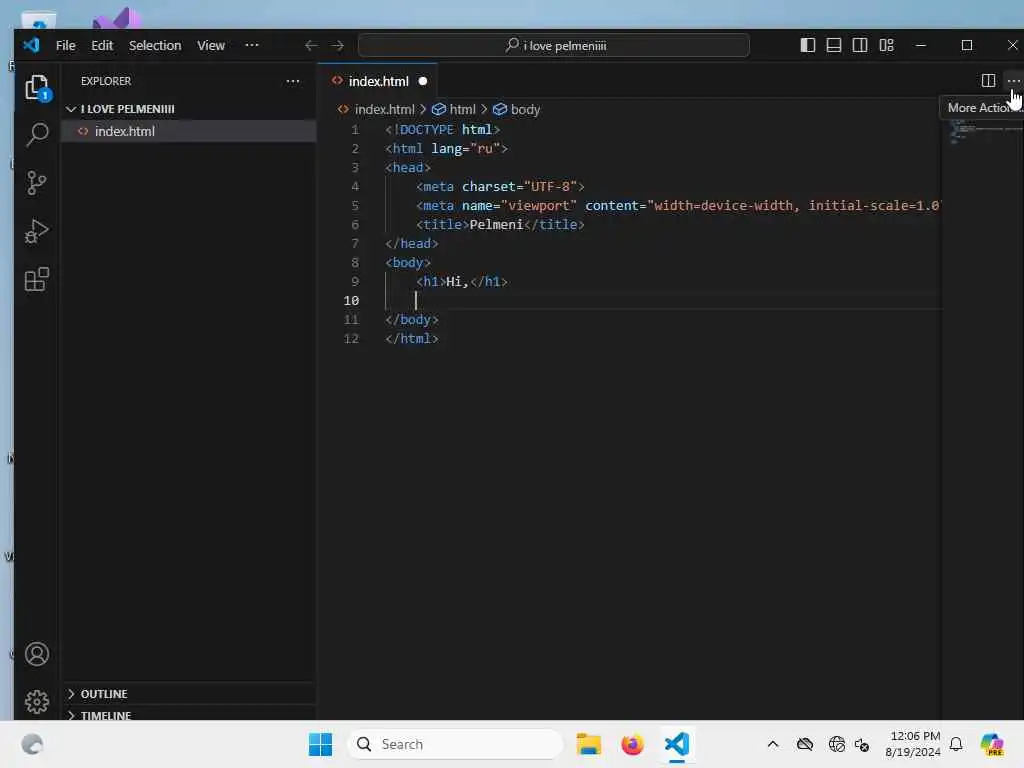1024x768 pixels.
Task: Open the Search view in activity bar
Action: pyautogui.click(x=37, y=135)
